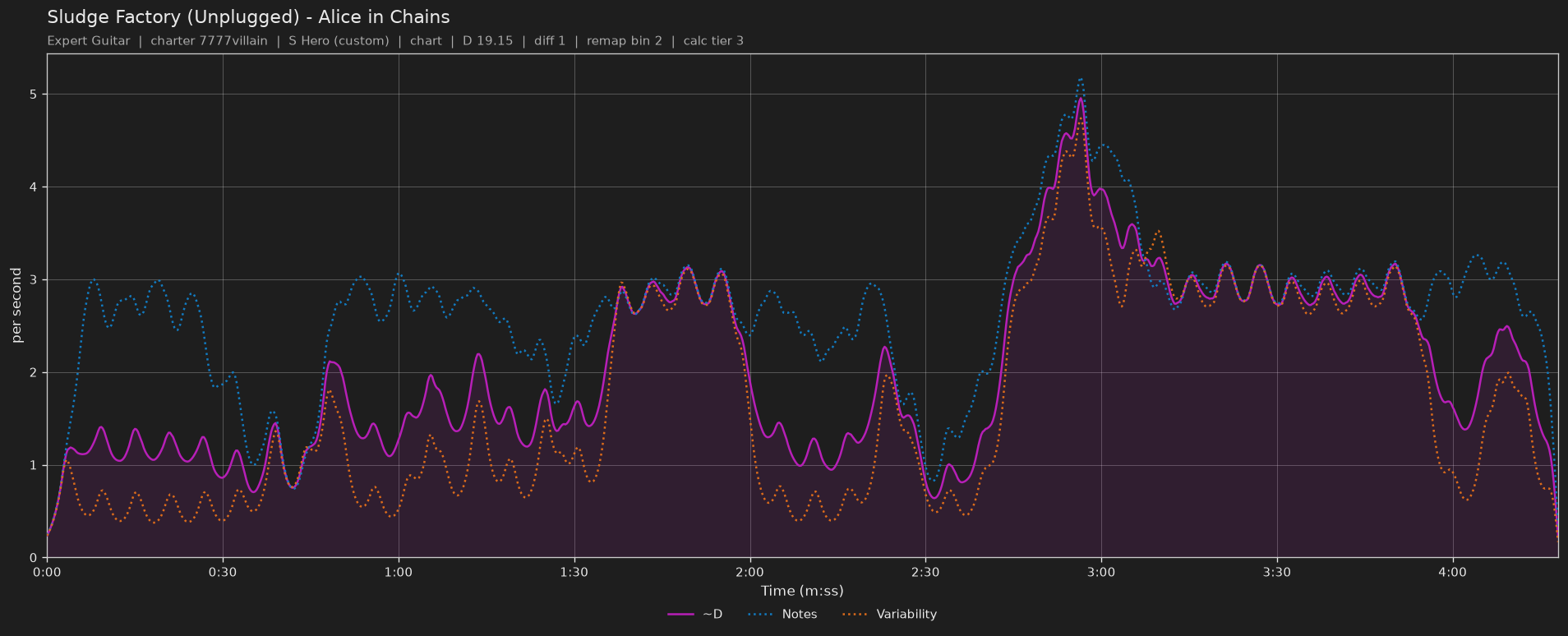Click the "S Hero (custom)" subtitle text

339,41
